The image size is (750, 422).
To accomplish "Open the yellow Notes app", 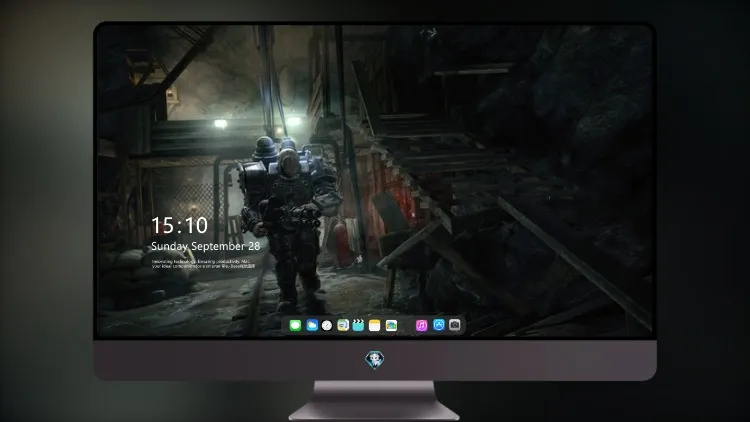I will click(x=375, y=325).
